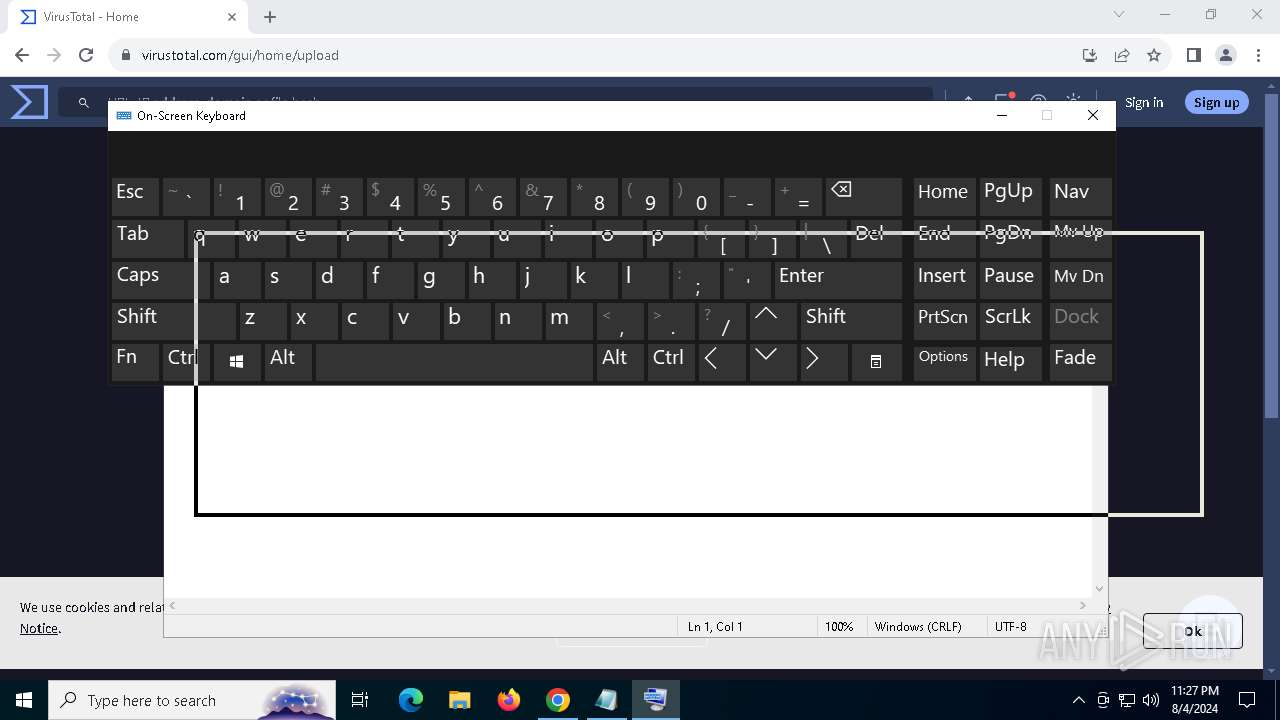This screenshot has height=720, width=1280.
Task: Open the Windows Start menu
Action: [x=24, y=700]
